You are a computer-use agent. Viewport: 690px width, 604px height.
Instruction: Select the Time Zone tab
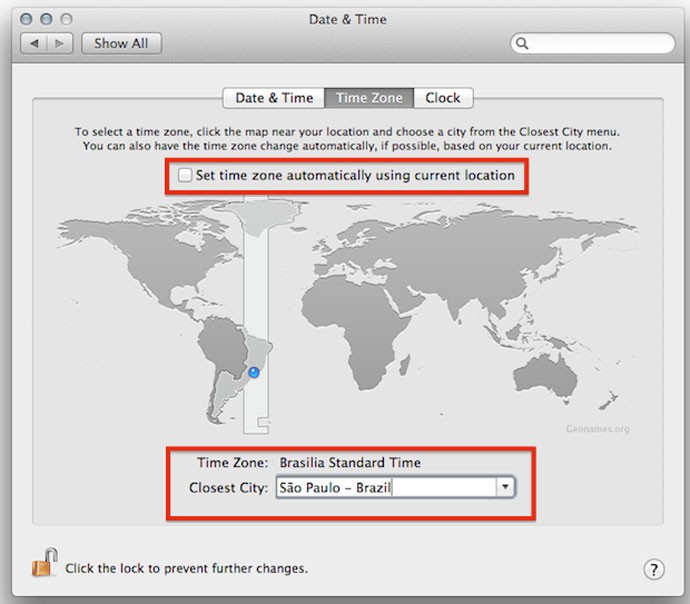click(369, 98)
